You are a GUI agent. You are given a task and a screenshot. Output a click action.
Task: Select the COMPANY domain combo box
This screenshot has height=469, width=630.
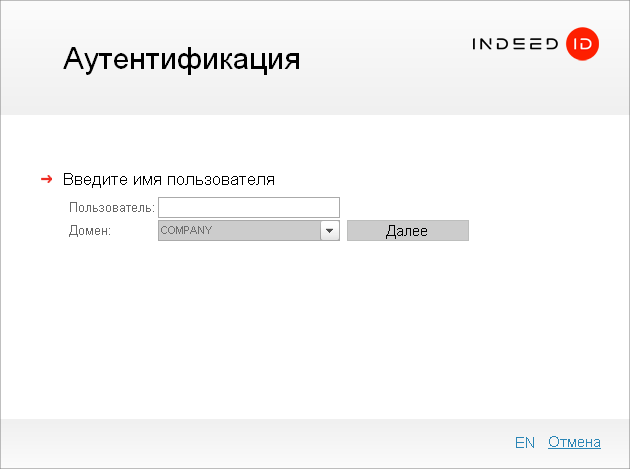coord(240,231)
